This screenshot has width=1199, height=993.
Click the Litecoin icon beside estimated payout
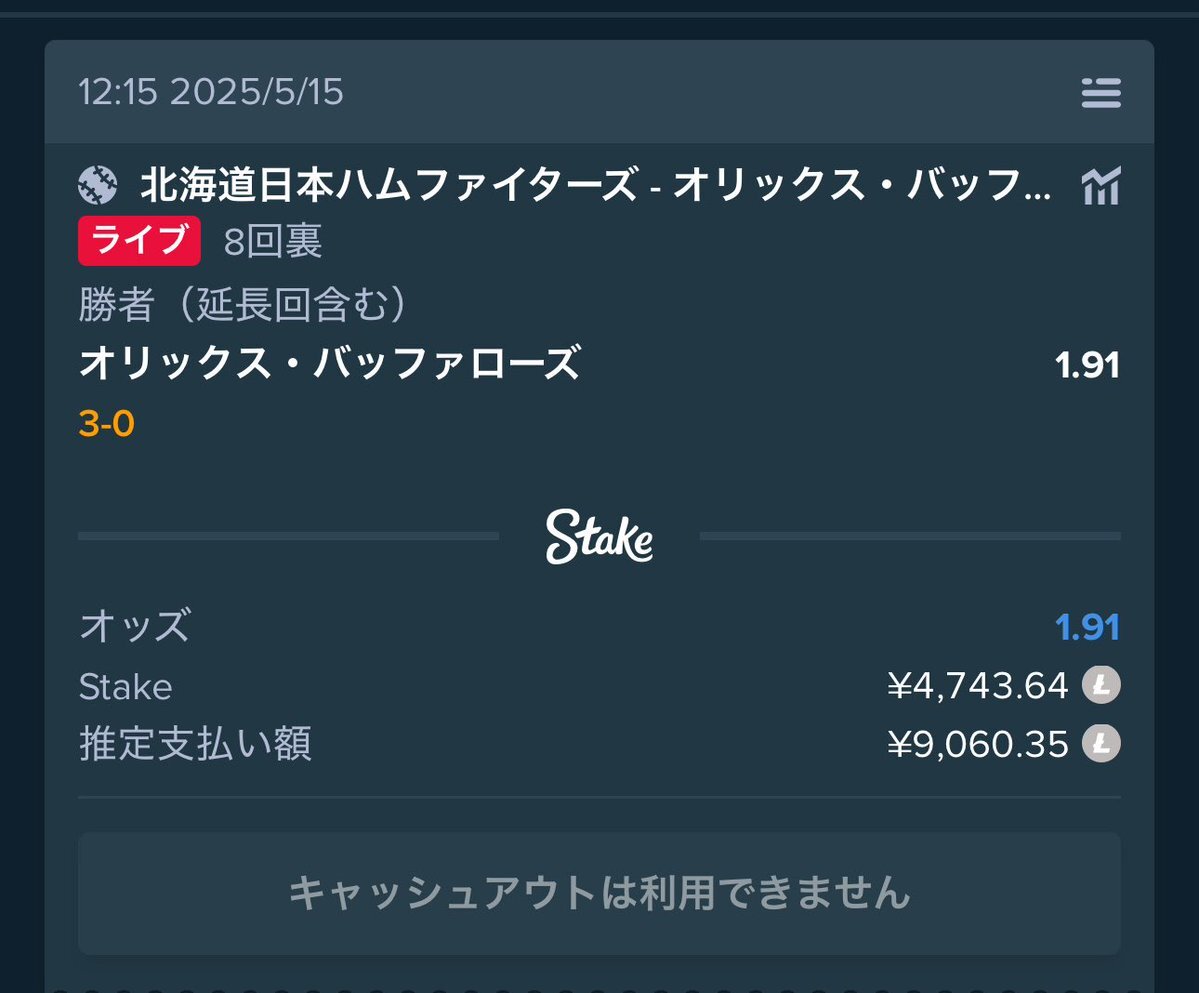(1101, 743)
